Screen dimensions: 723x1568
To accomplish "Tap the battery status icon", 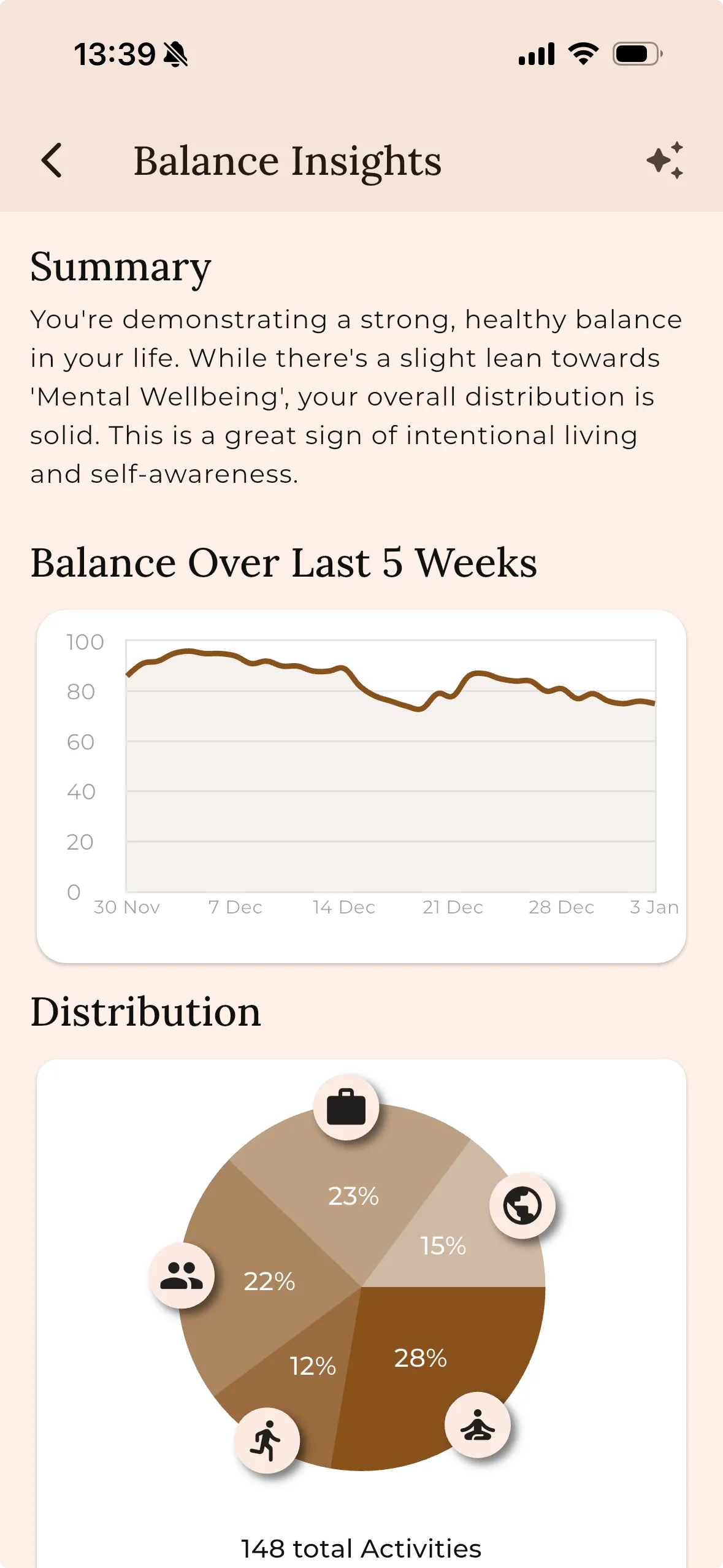I will click(637, 54).
